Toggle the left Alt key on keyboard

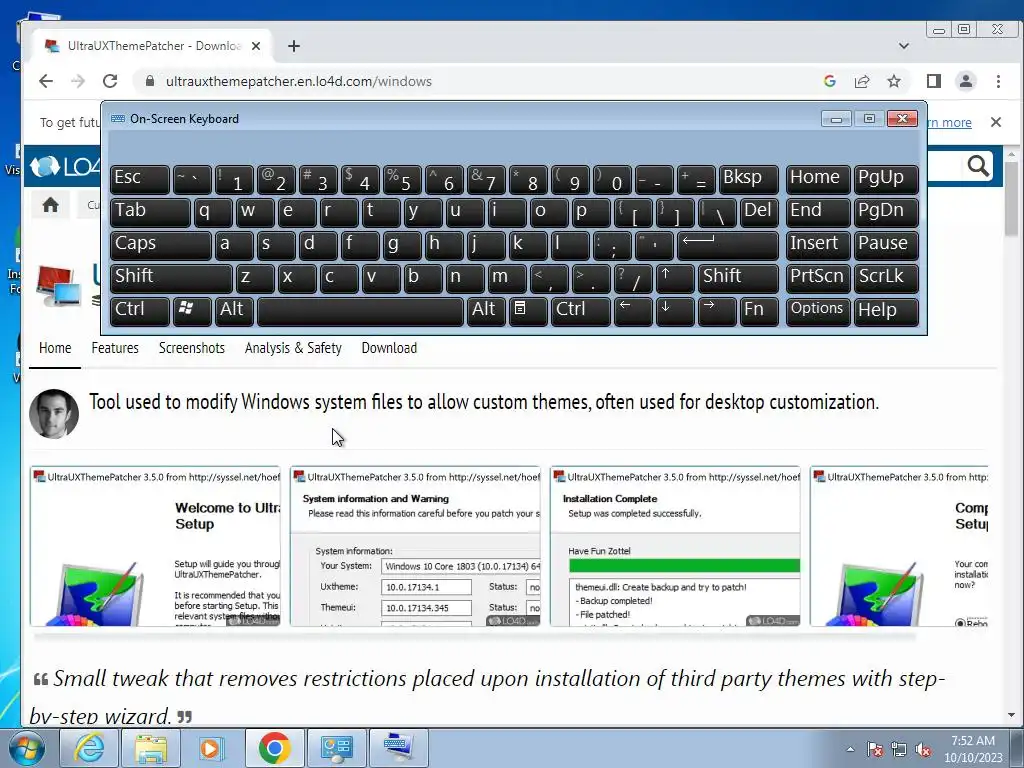[x=234, y=310]
